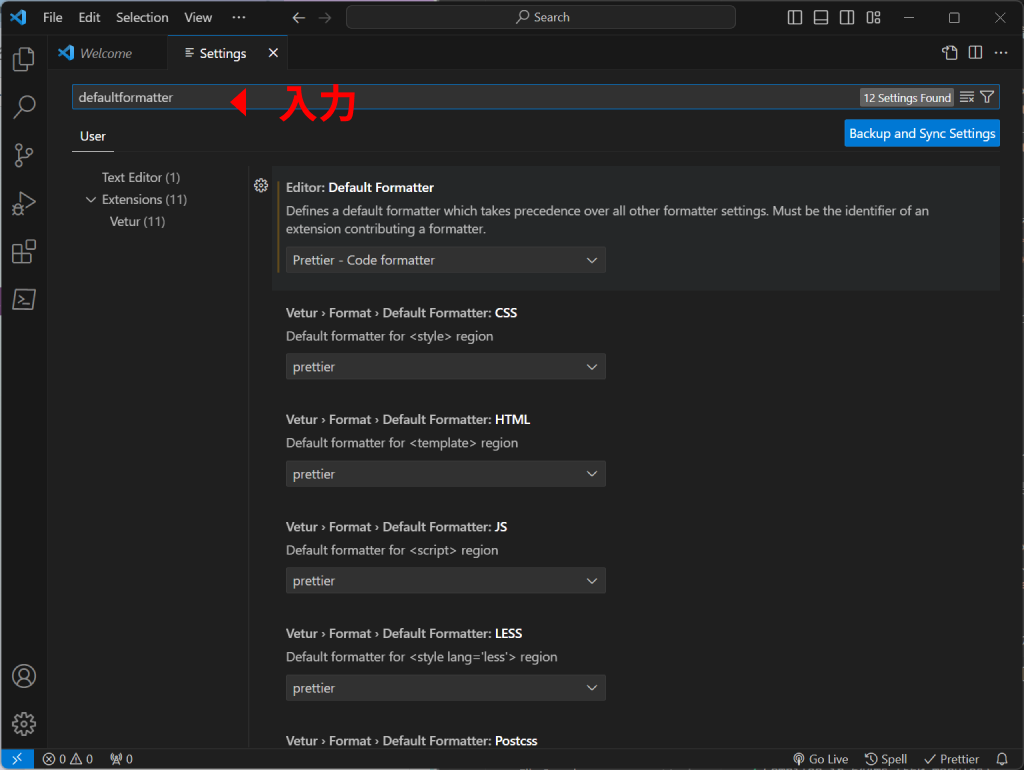Click Vetur Default Formatter: JS heading
Viewport: 1024px width, 770px height.
tap(396, 526)
